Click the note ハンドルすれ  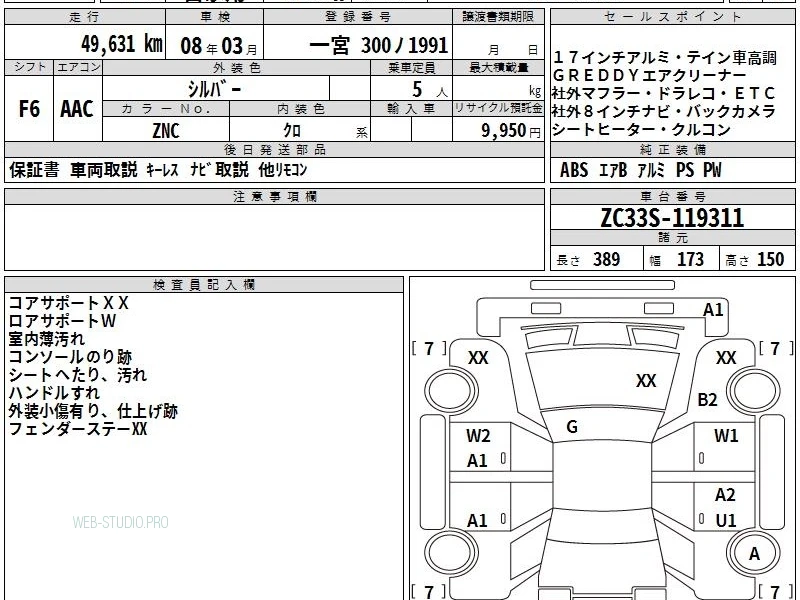click(x=54, y=393)
